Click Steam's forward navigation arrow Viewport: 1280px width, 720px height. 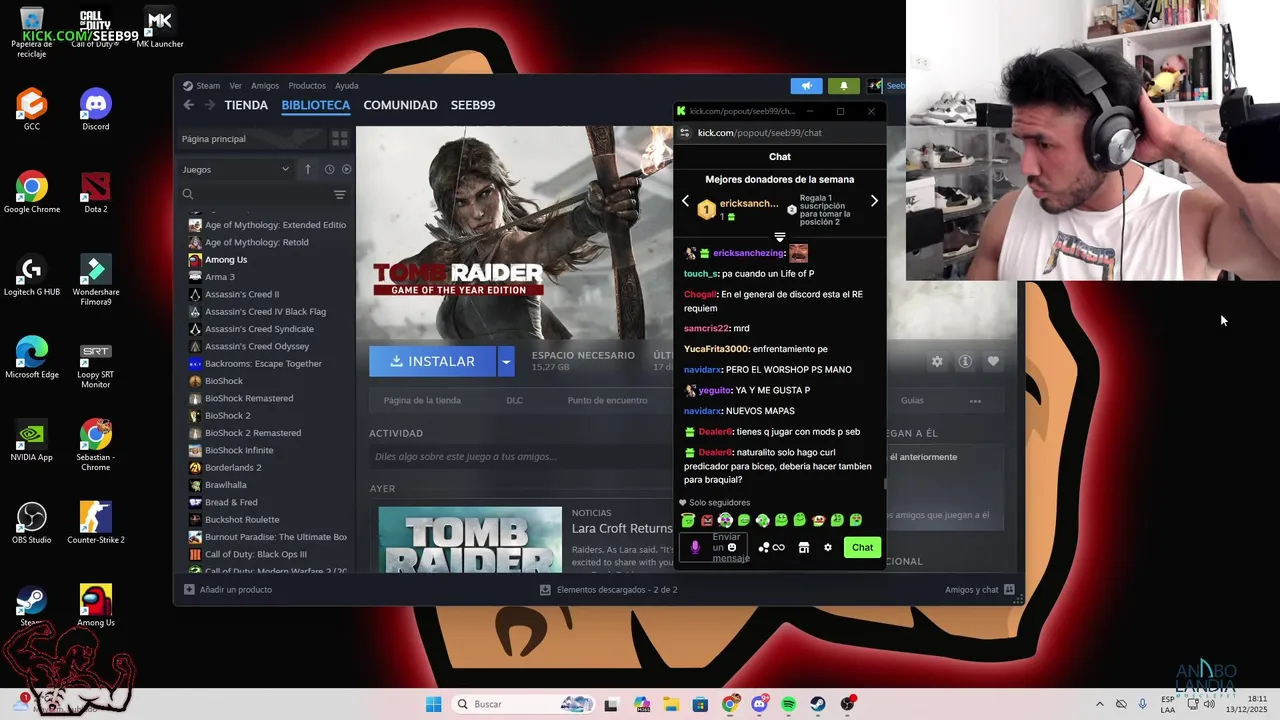(x=209, y=105)
